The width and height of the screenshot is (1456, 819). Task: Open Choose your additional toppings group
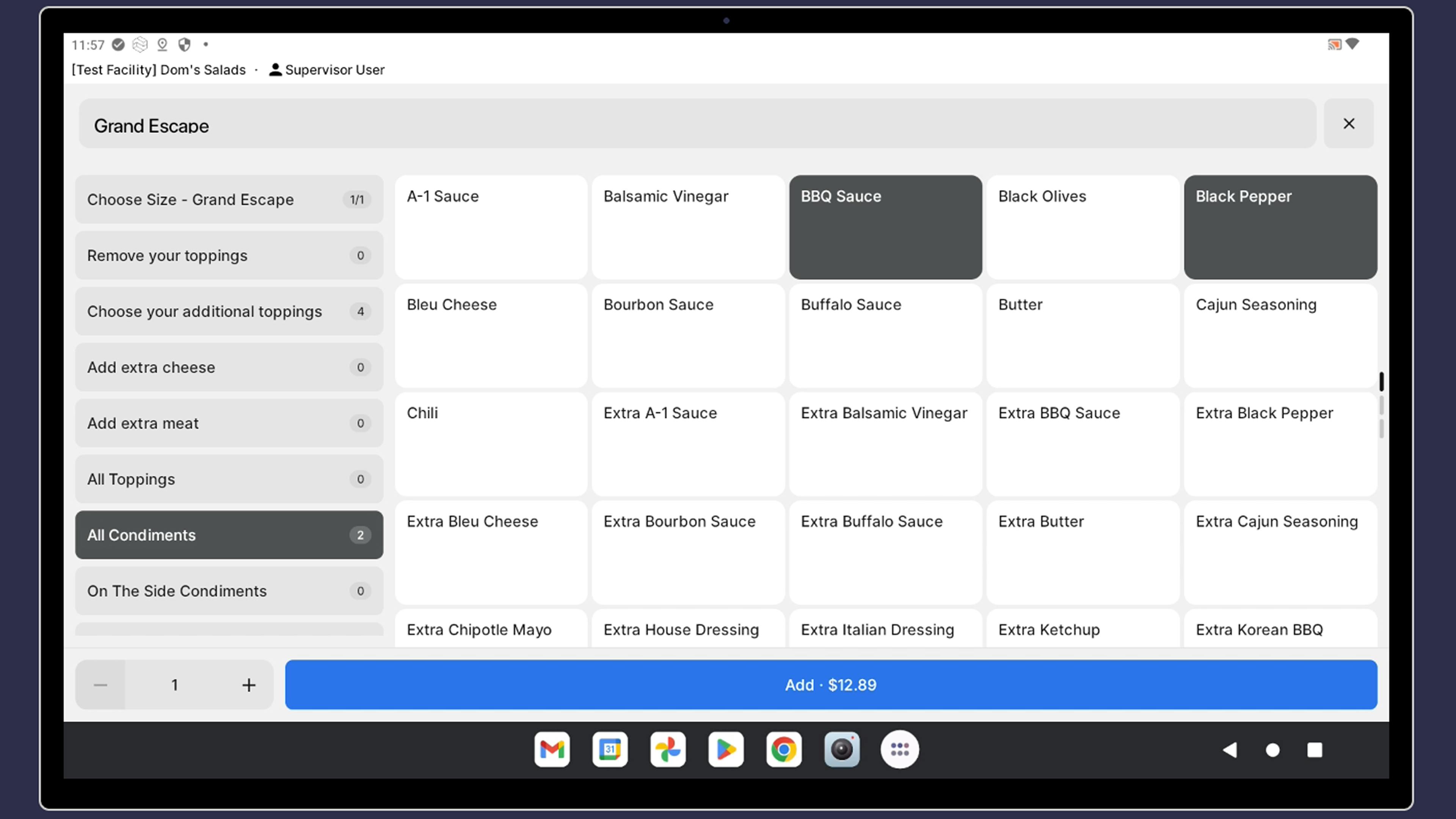[x=229, y=311]
